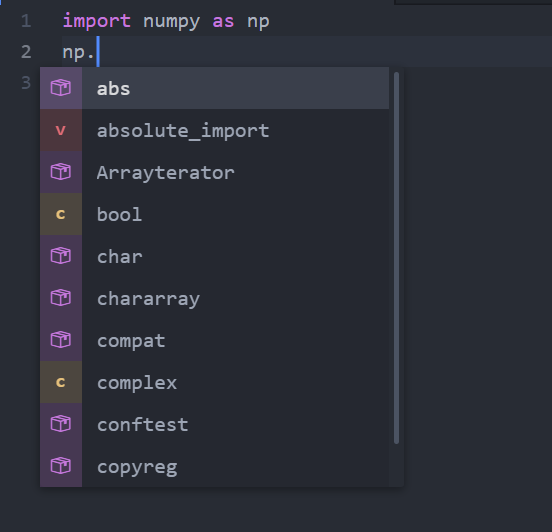Image resolution: width=552 pixels, height=532 pixels.
Task: Click the package icon next to chararray
Action: (x=61, y=298)
